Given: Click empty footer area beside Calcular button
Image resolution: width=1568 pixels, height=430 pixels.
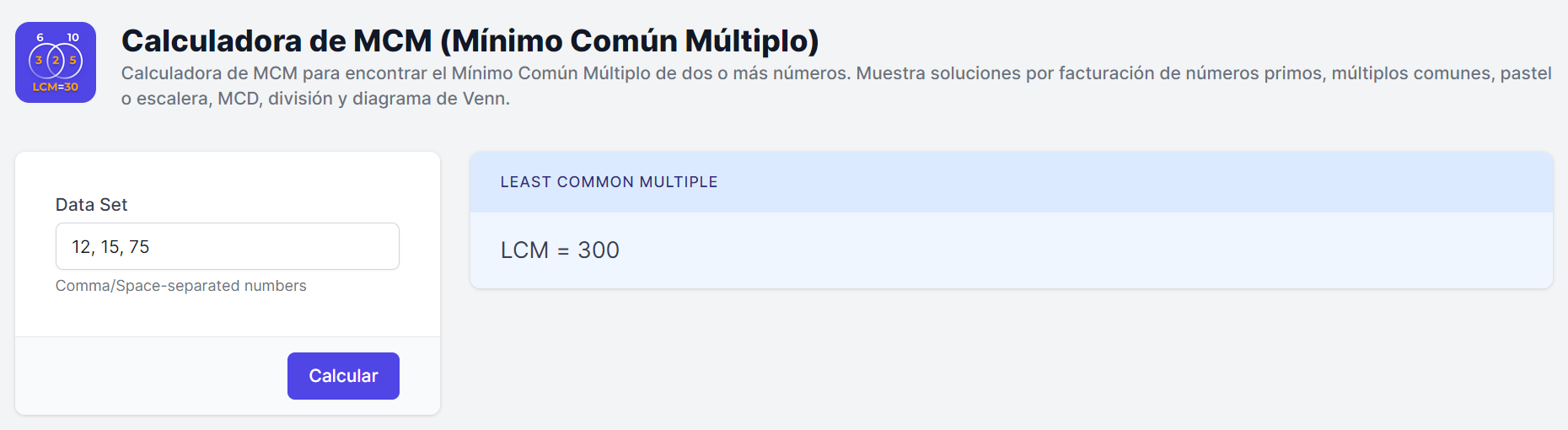Looking at the screenshot, I should (x=152, y=376).
